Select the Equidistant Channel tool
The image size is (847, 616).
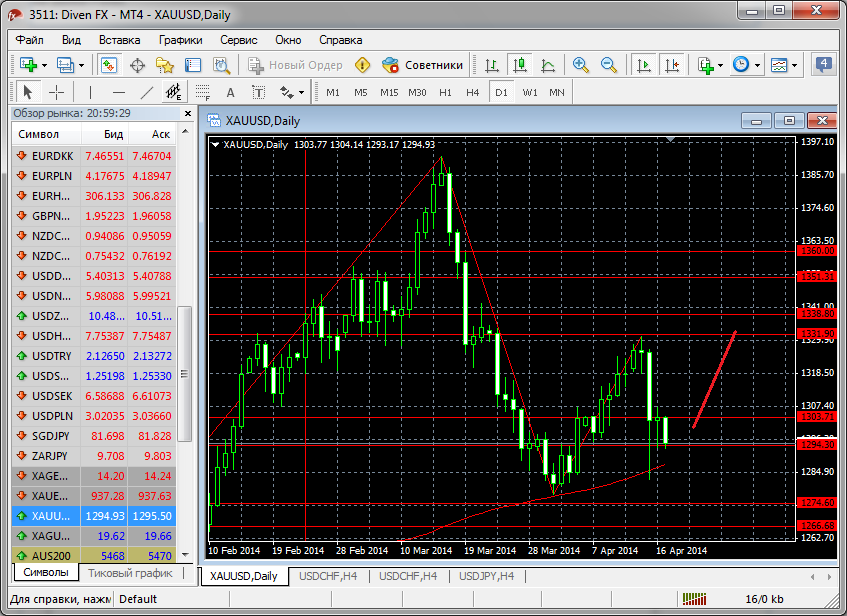[174, 92]
